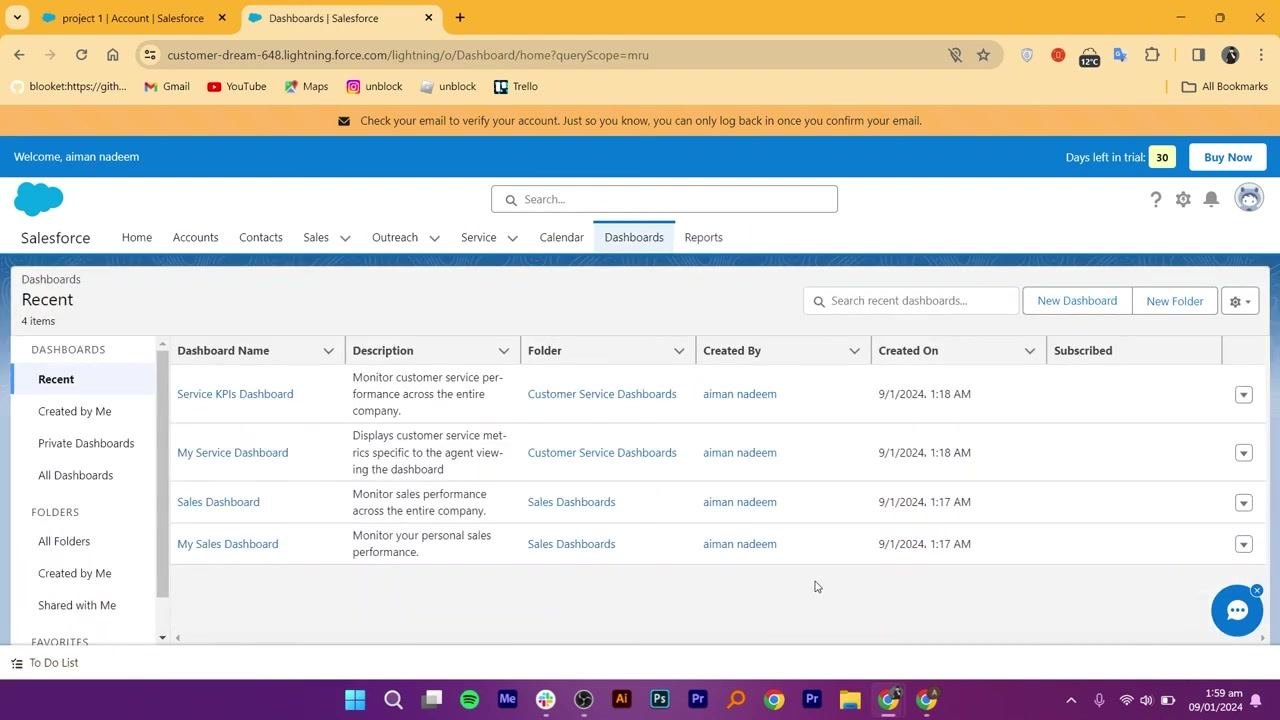This screenshot has width=1280, height=720.
Task: Click the New Dashboard button
Action: (x=1077, y=301)
